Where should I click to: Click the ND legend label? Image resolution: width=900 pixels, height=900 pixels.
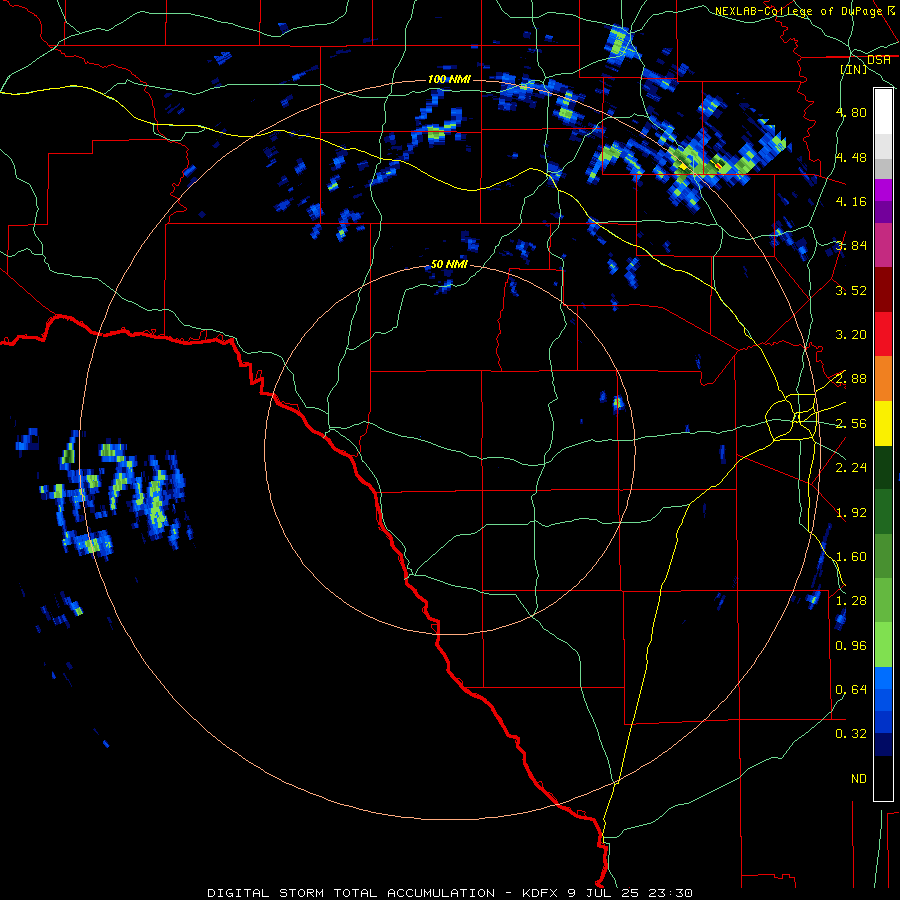point(859,779)
